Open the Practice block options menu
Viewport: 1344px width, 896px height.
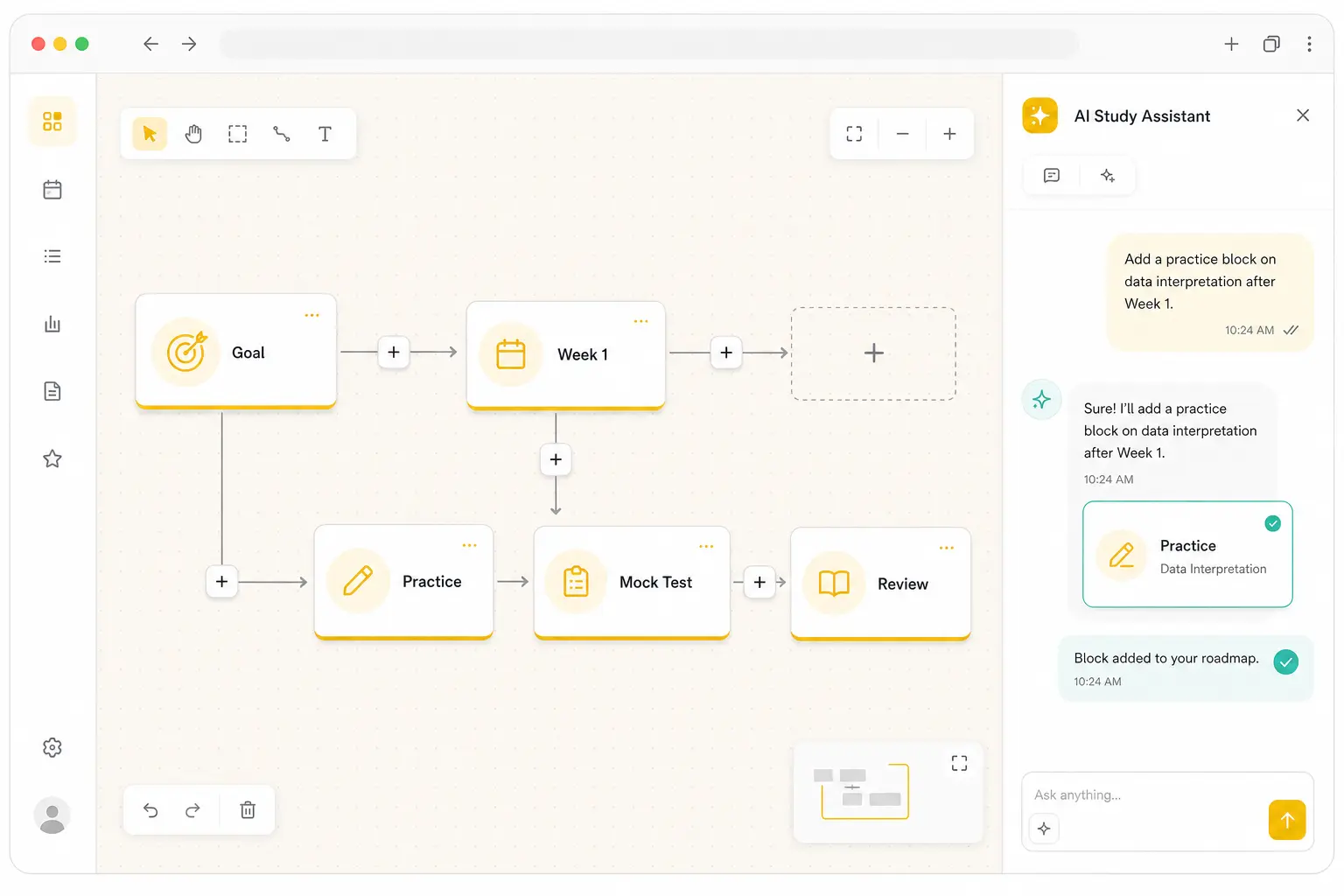(x=470, y=546)
